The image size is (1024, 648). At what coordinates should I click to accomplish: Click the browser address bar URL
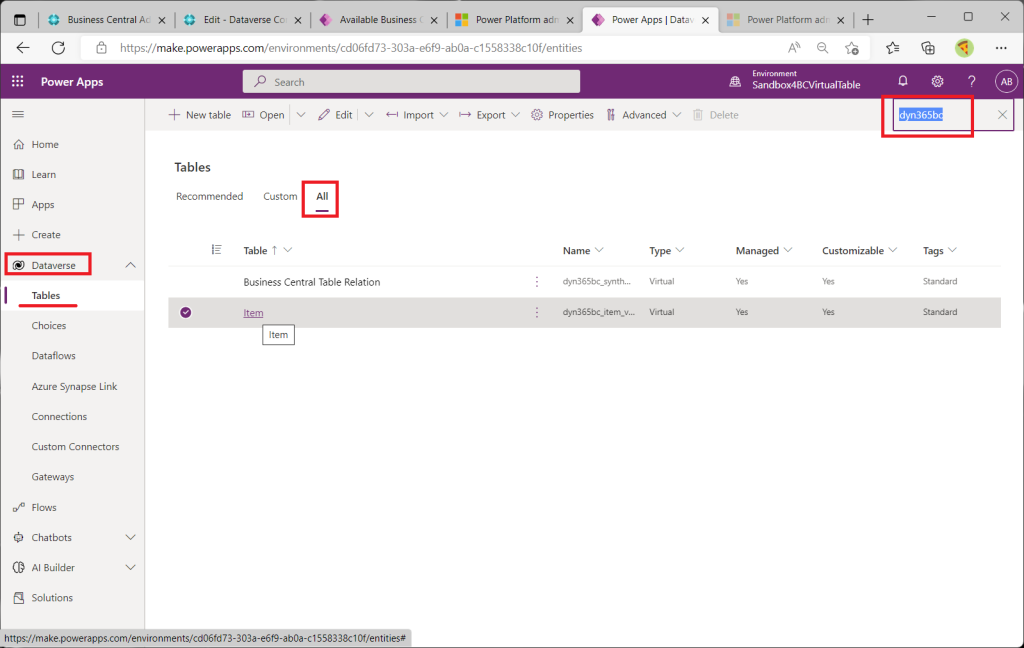[351, 48]
